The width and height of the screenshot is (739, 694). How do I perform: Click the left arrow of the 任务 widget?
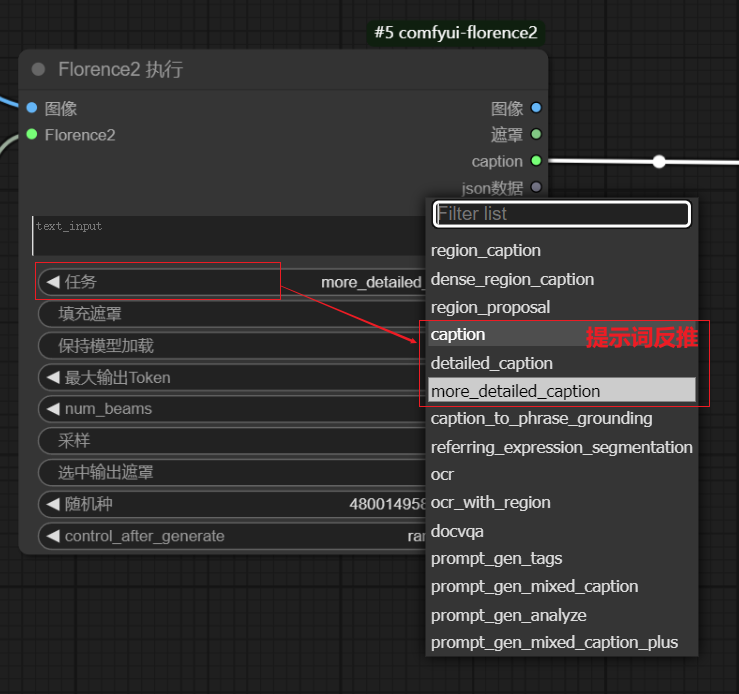point(53,282)
